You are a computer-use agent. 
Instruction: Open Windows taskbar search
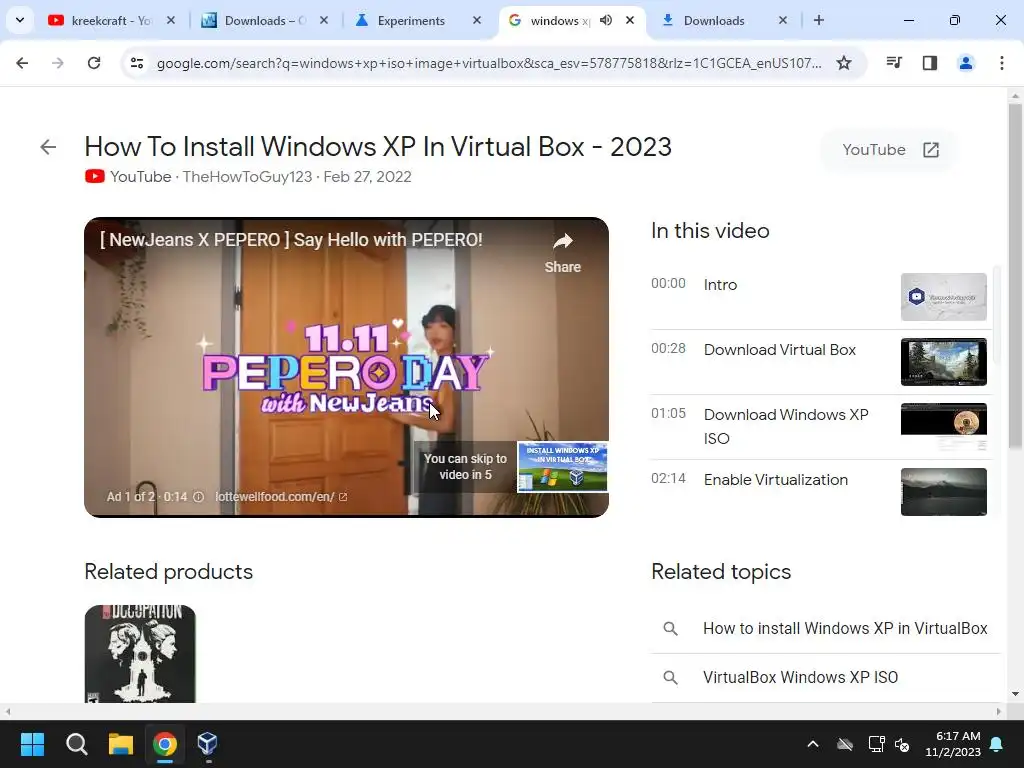(x=76, y=744)
